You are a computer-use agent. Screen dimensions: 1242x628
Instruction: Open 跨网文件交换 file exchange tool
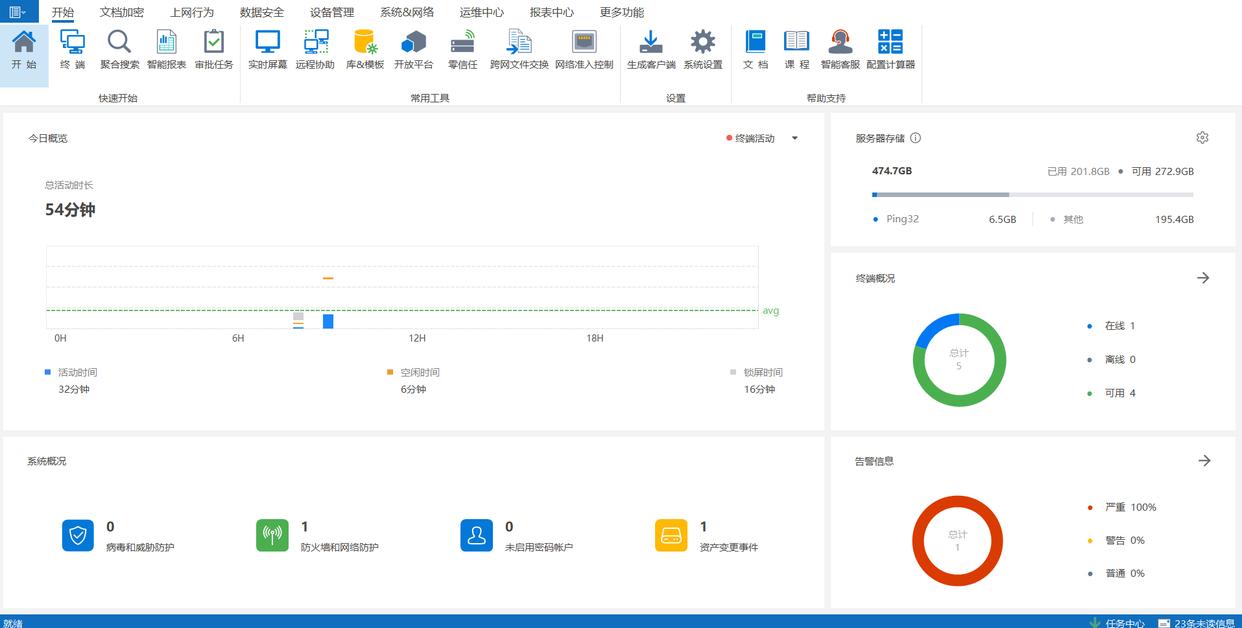519,50
